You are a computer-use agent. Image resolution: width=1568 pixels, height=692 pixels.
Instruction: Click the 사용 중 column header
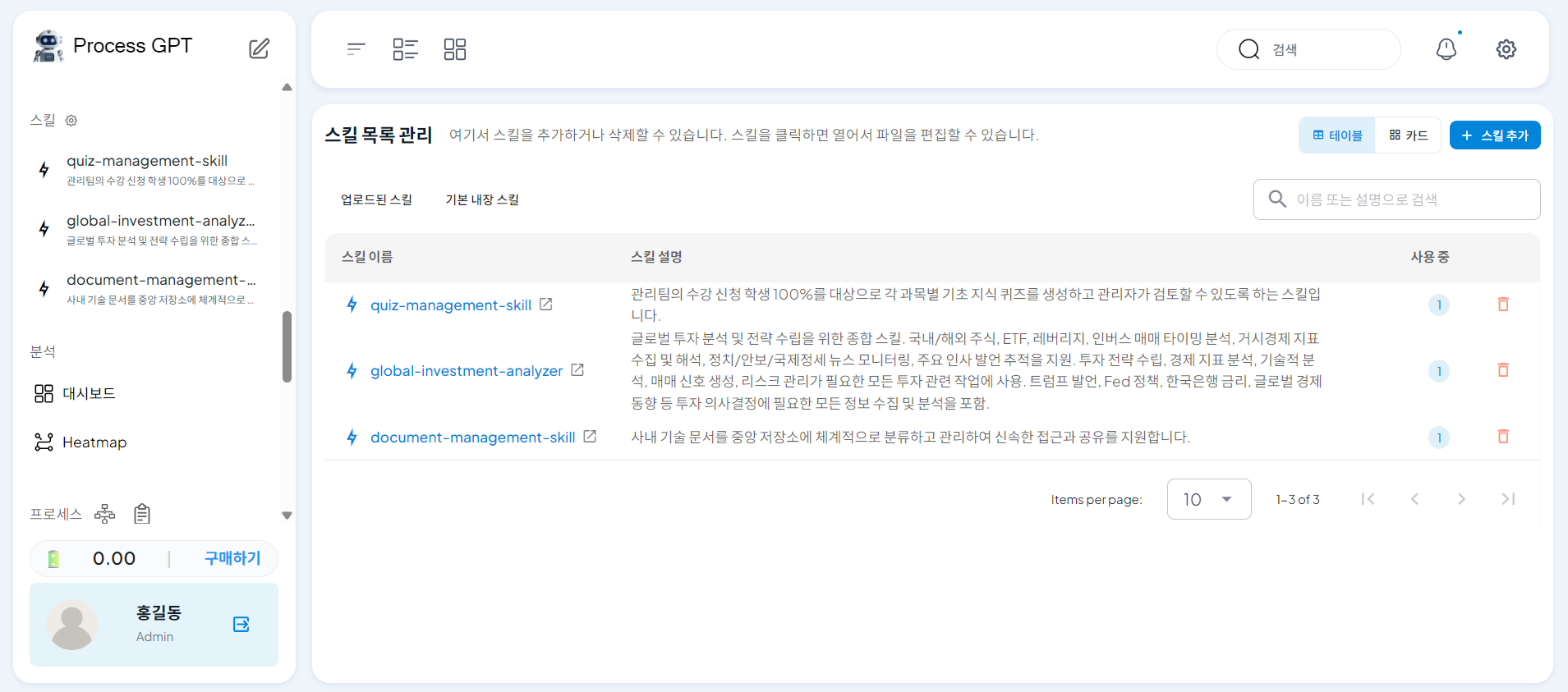click(x=1430, y=257)
